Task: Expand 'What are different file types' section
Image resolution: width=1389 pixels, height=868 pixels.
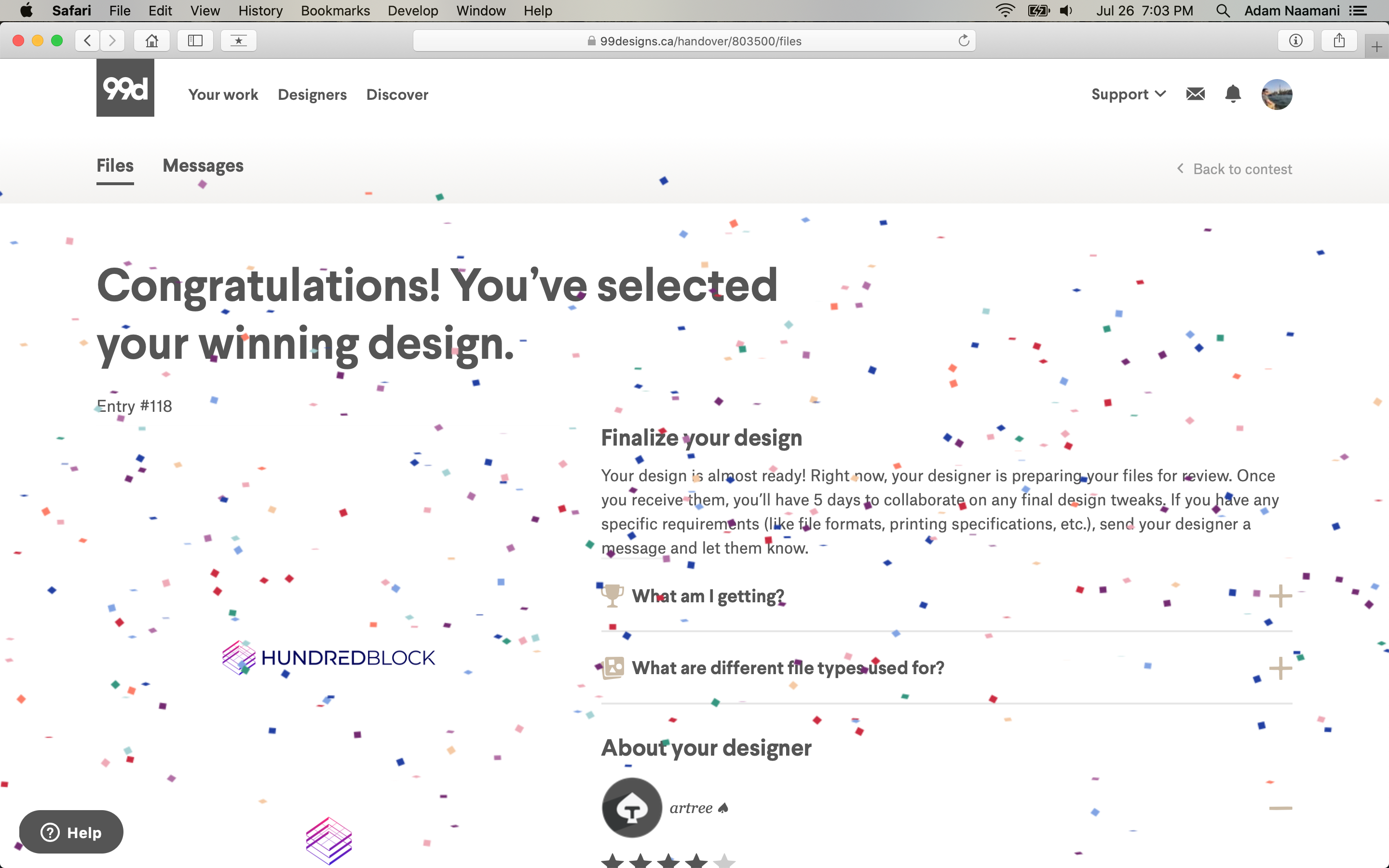Action: (1280, 668)
